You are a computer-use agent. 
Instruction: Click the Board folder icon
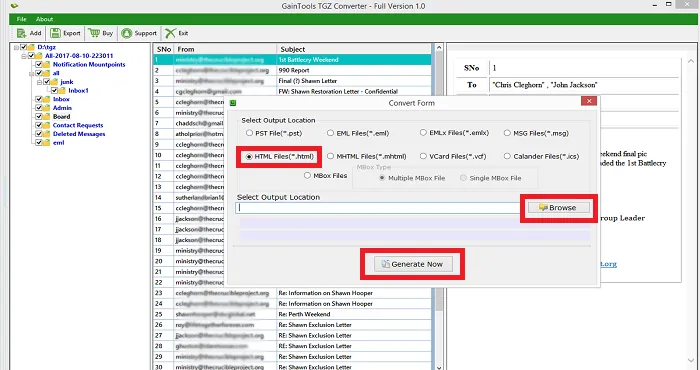[x=46, y=116]
